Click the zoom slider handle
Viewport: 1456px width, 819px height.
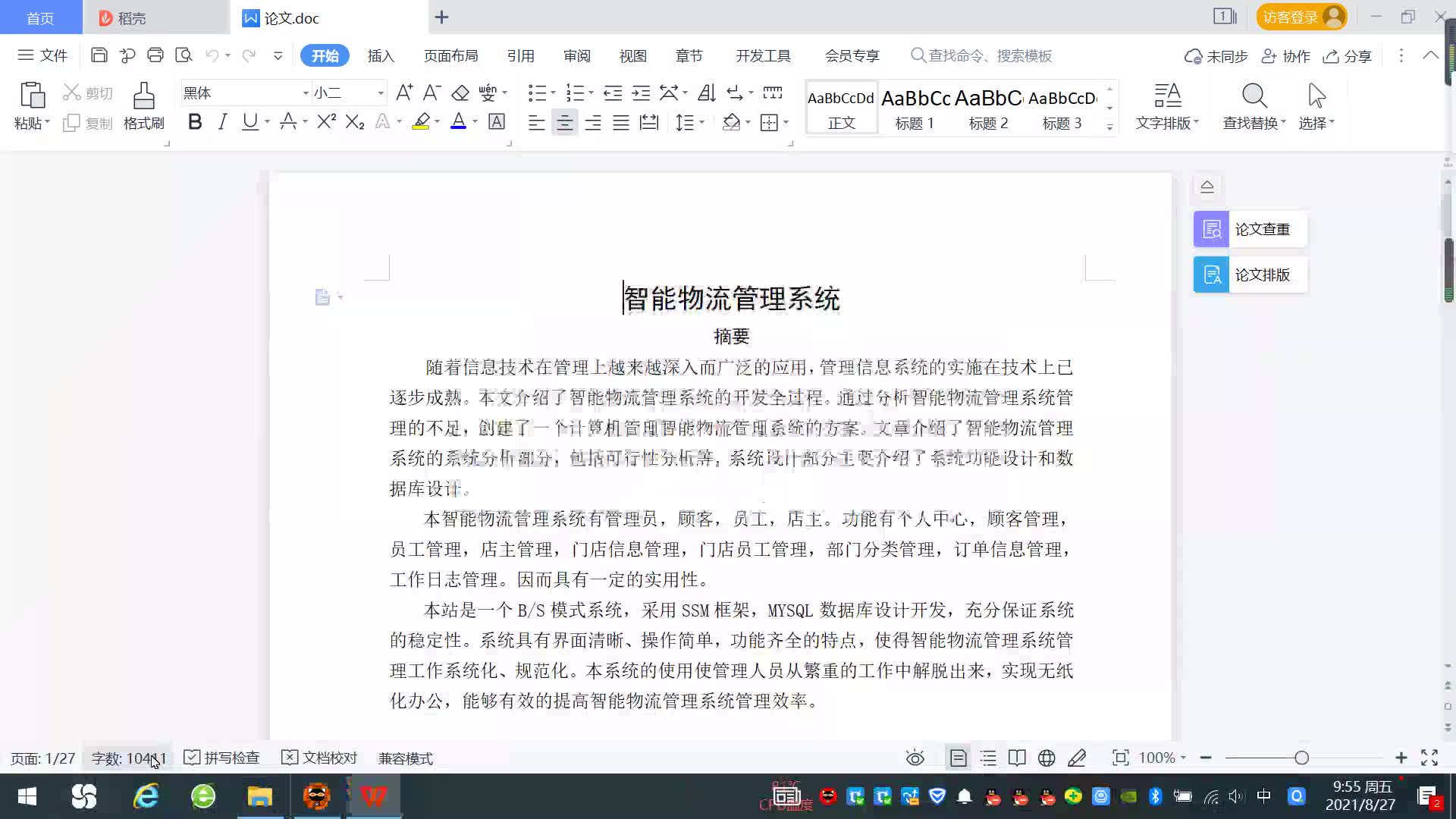[x=1301, y=758]
